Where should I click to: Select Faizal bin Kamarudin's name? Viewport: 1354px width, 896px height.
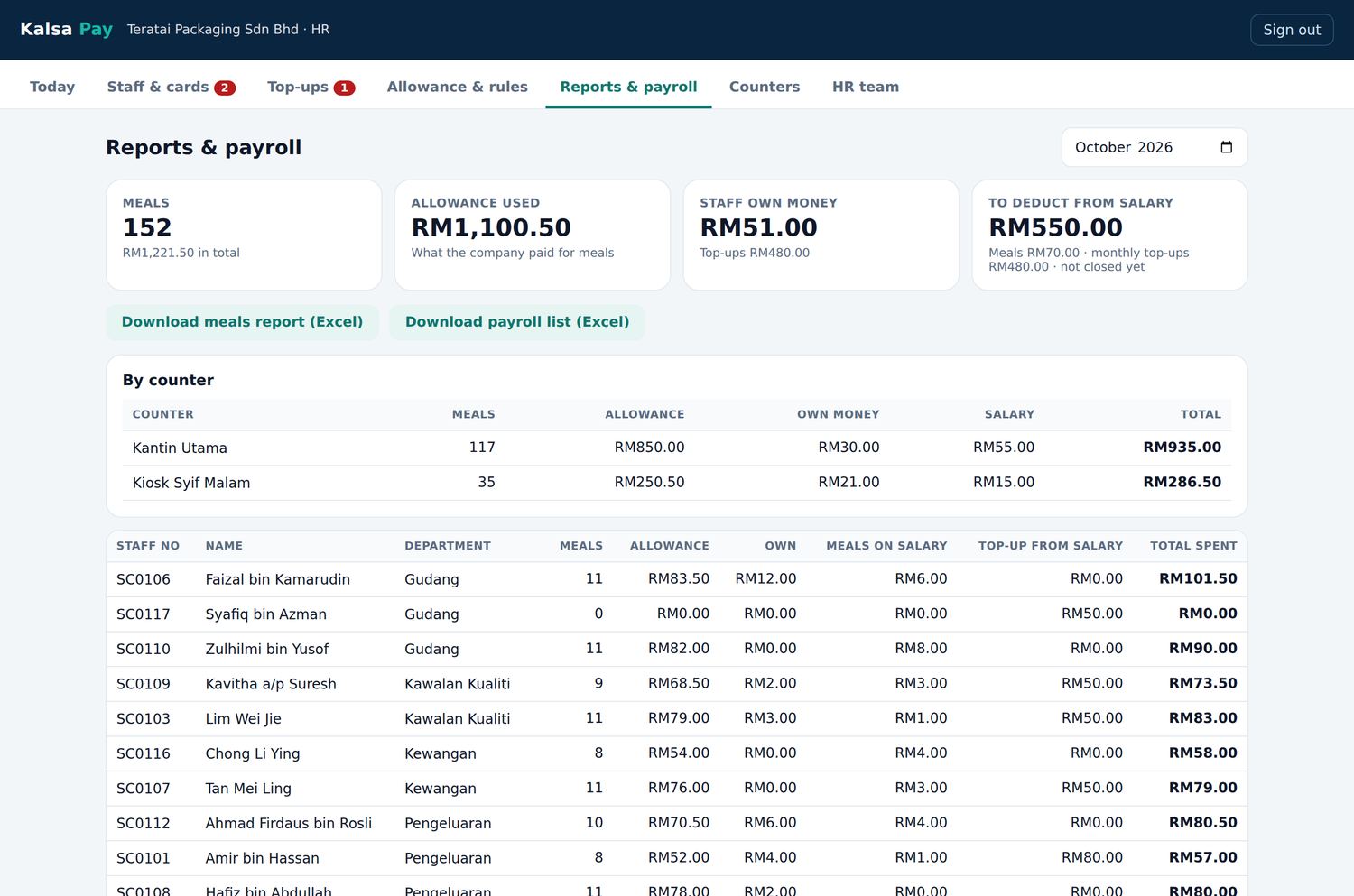[x=278, y=579]
